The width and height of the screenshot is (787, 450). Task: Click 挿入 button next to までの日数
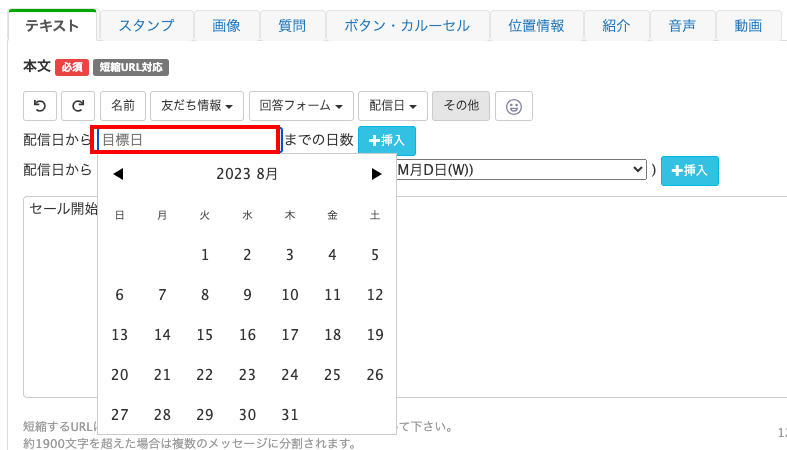click(x=387, y=141)
